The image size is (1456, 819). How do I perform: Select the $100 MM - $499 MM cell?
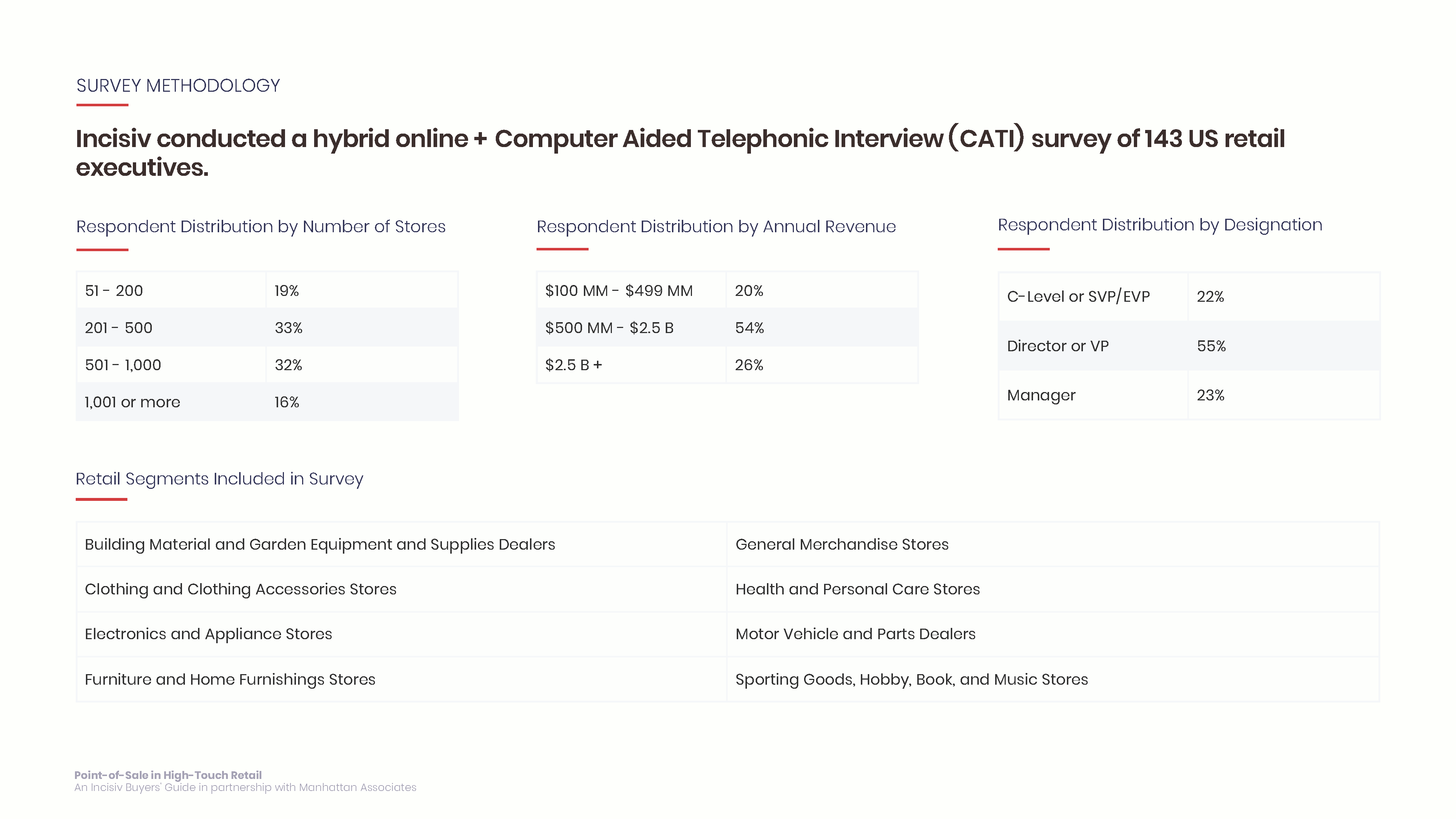[631, 290]
